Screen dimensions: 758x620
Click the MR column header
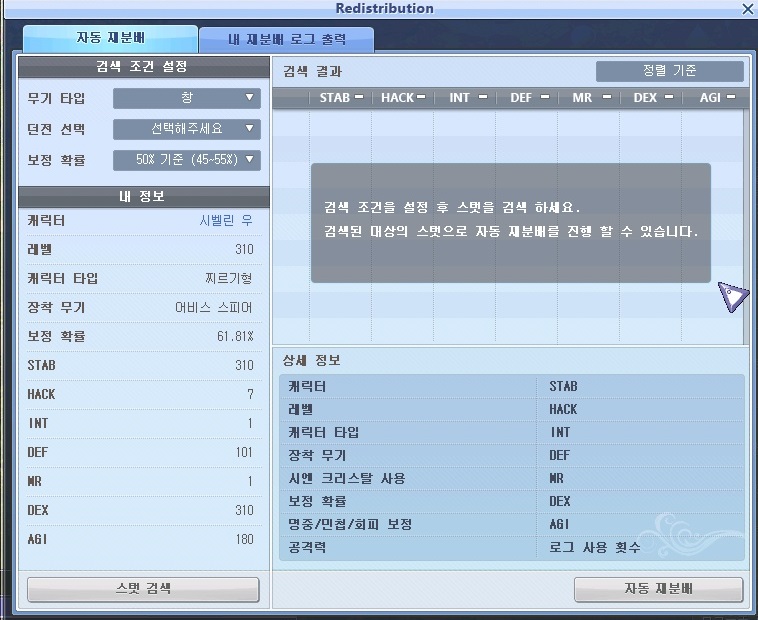pos(582,98)
